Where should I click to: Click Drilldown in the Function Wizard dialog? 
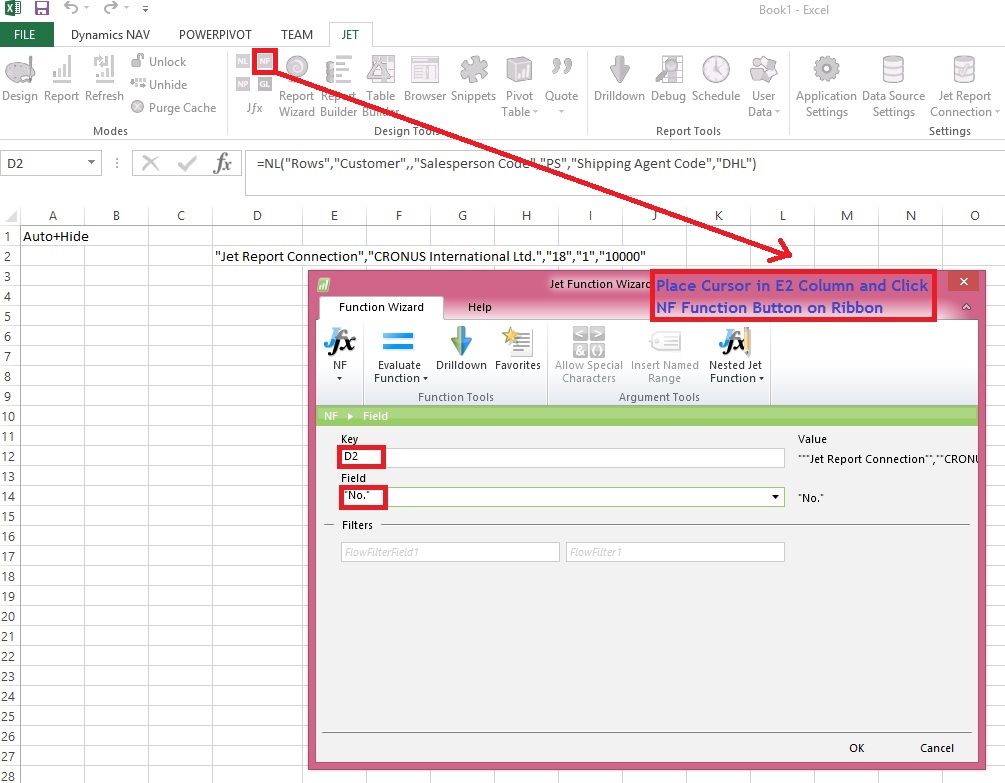pyautogui.click(x=461, y=353)
